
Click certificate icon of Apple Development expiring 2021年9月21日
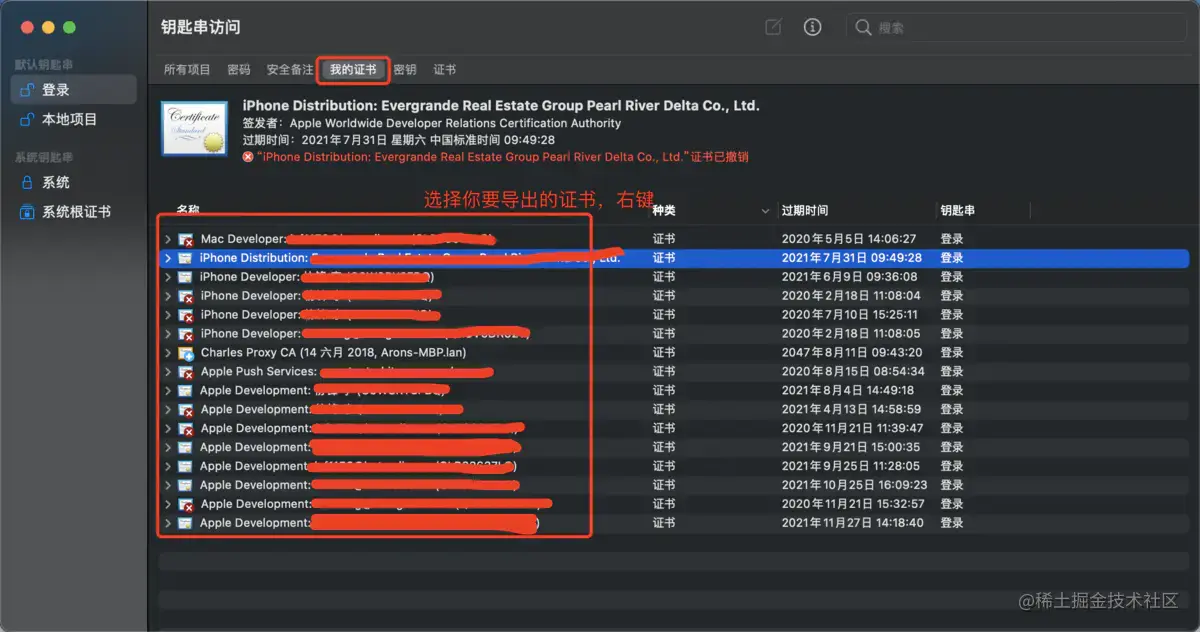(185, 448)
